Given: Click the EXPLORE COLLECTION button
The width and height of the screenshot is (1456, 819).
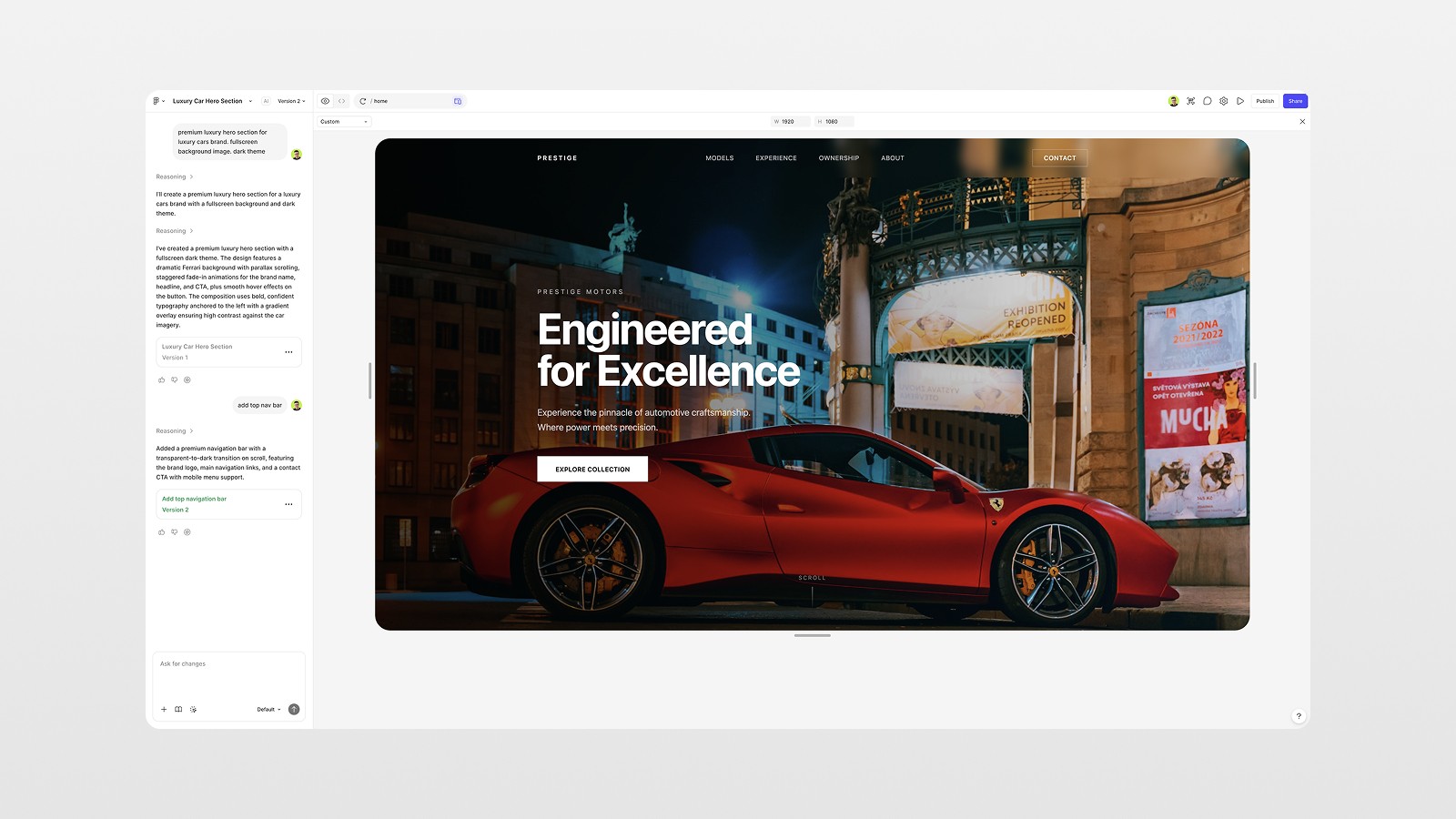Looking at the screenshot, I should pos(592,469).
